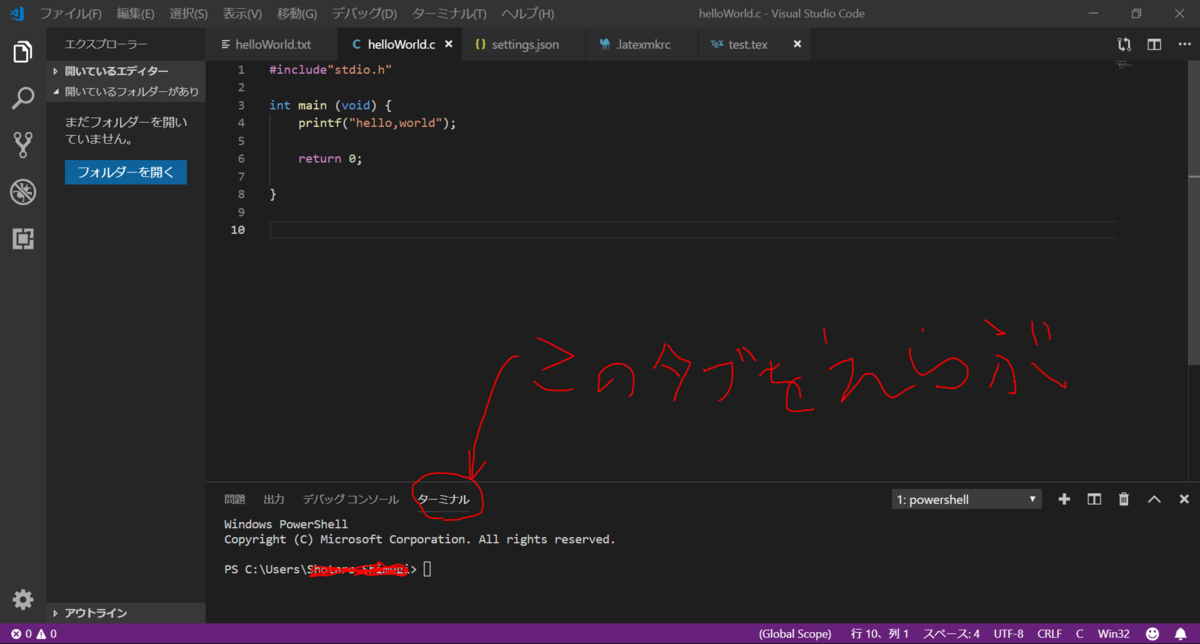Select the ターミナル panel tab
This screenshot has height=644, width=1200.
443,499
